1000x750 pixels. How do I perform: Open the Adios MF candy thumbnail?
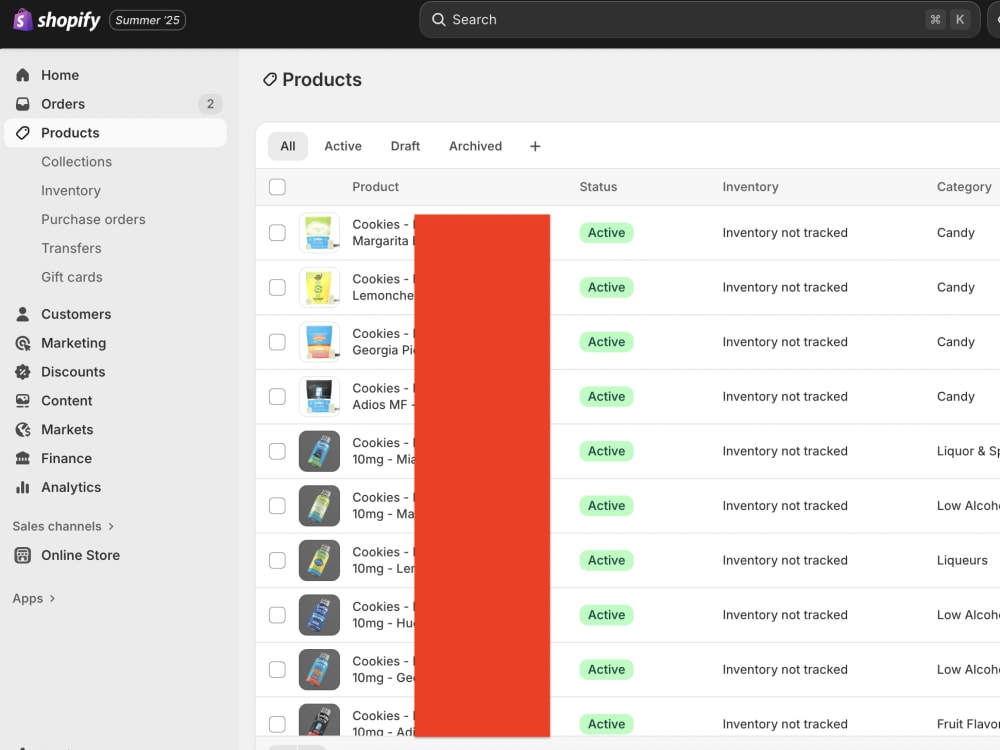(x=319, y=397)
